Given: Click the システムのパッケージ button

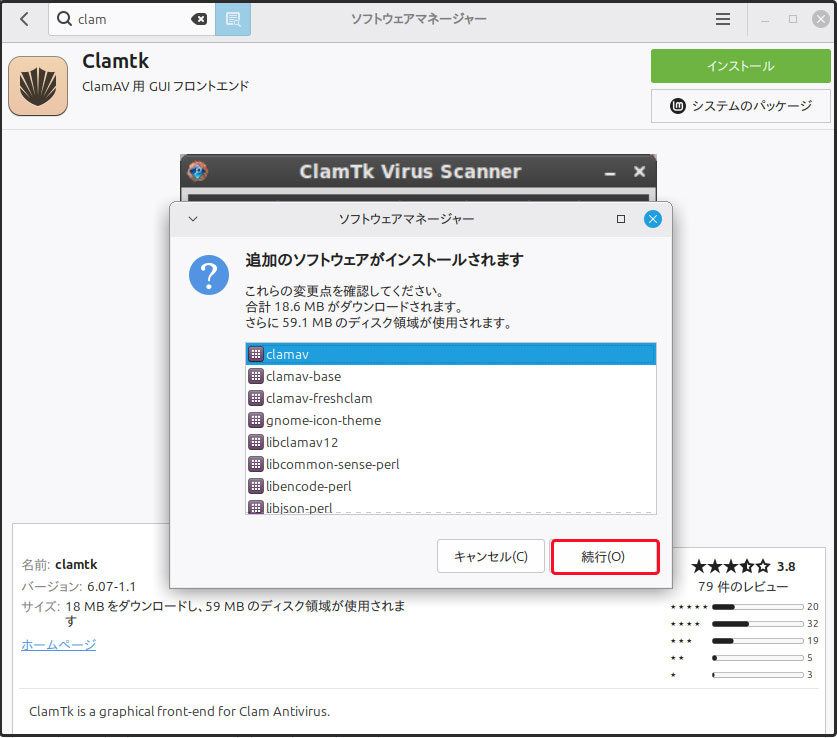Looking at the screenshot, I should coord(740,106).
